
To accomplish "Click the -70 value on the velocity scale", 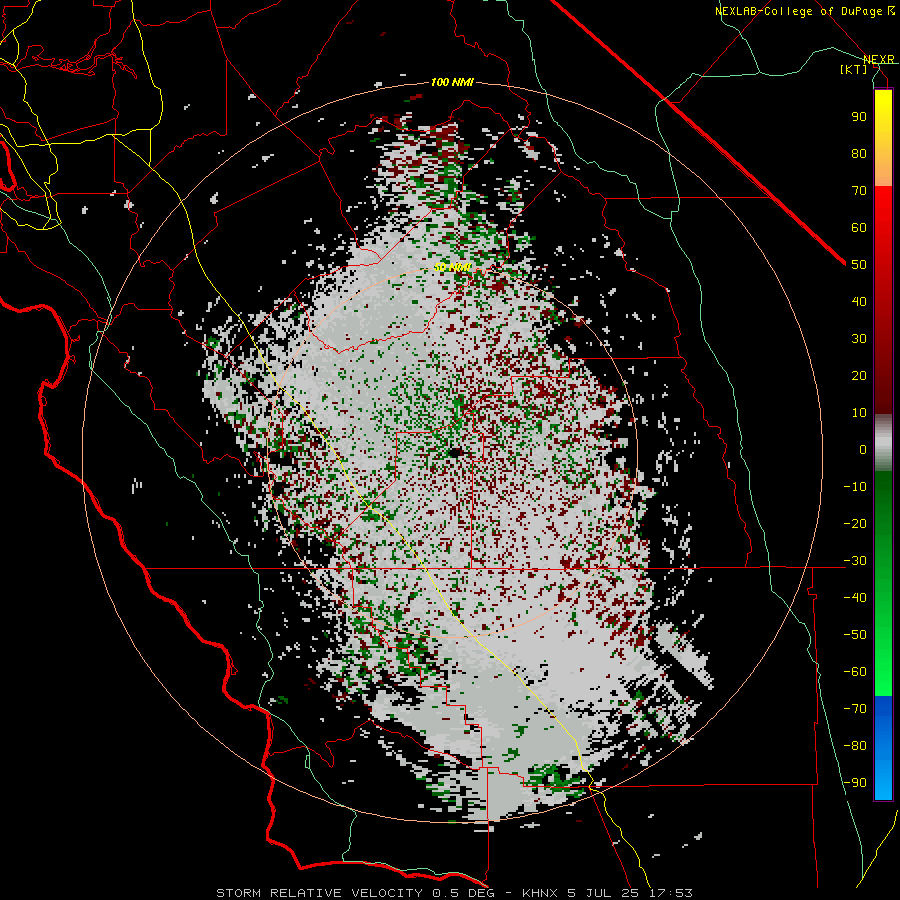I will (855, 709).
